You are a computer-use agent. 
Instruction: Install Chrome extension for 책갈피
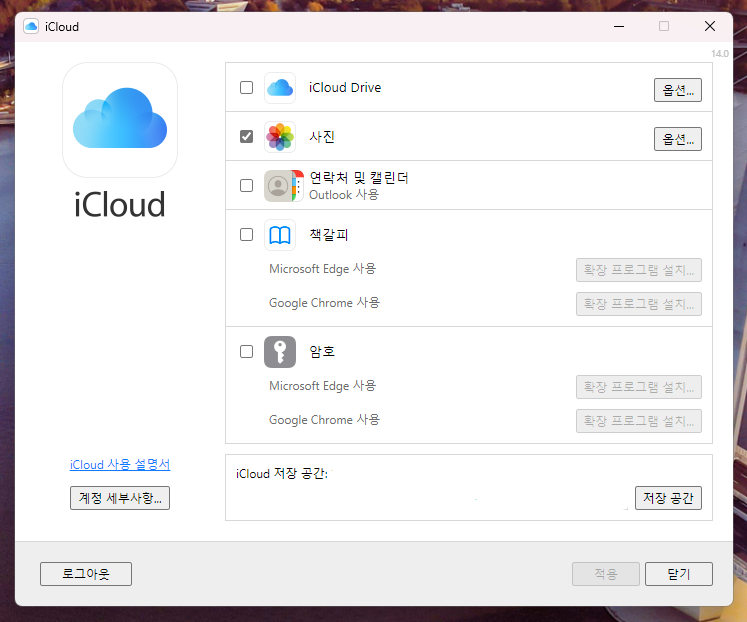(x=638, y=304)
